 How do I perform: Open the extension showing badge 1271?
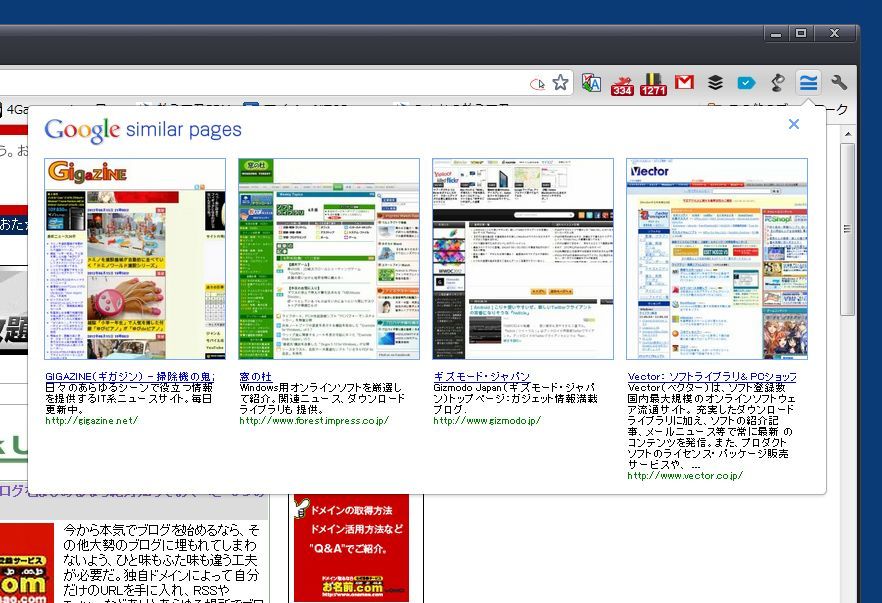[653, 84]
